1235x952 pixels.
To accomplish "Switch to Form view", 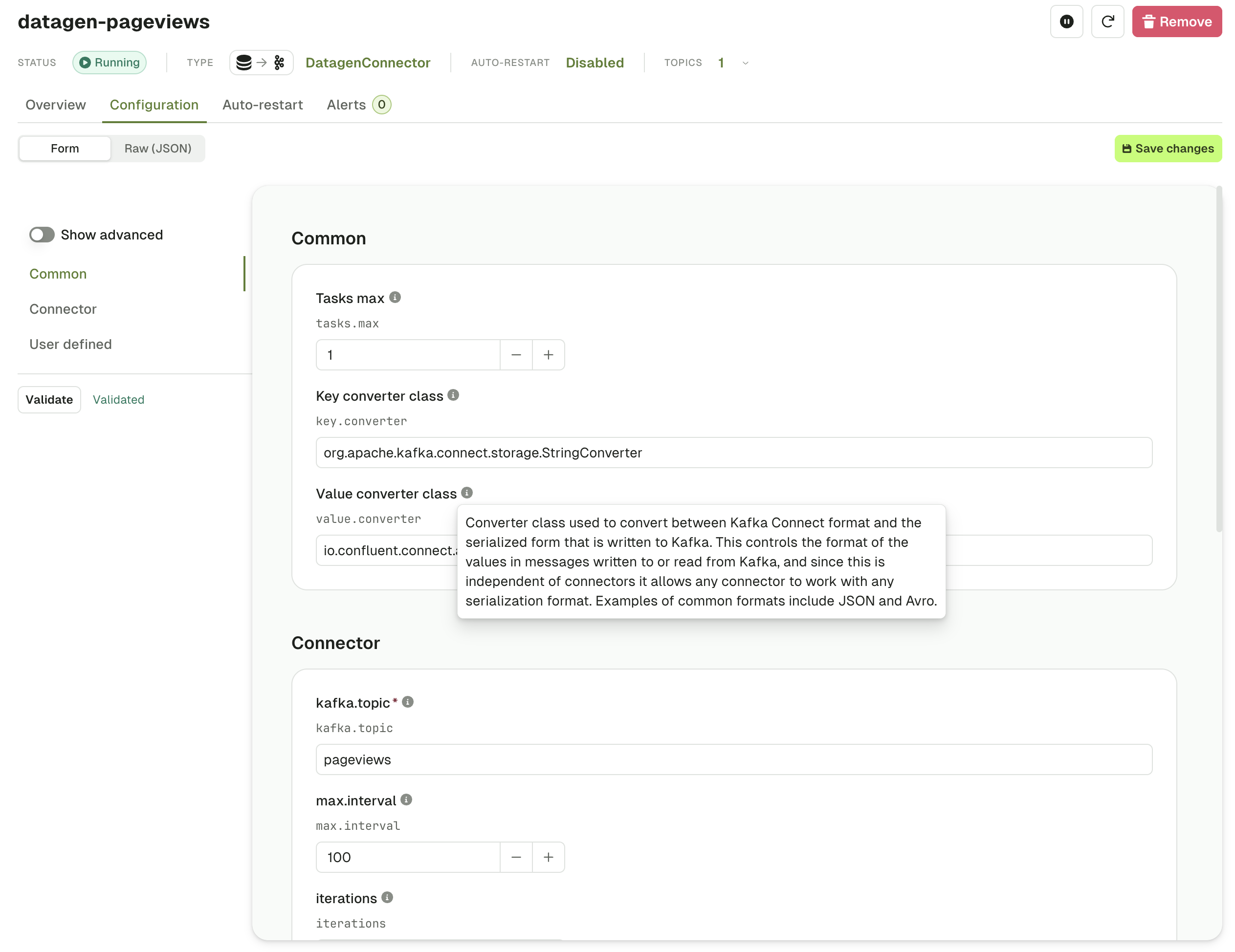I will coord(65,148).
